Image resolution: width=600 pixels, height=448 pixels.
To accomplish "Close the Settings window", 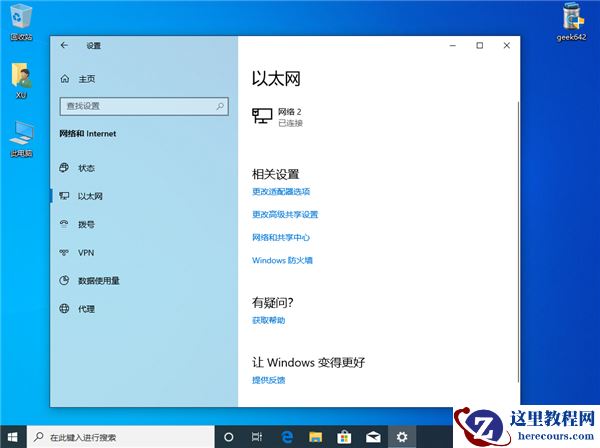I will click(507, 46).
